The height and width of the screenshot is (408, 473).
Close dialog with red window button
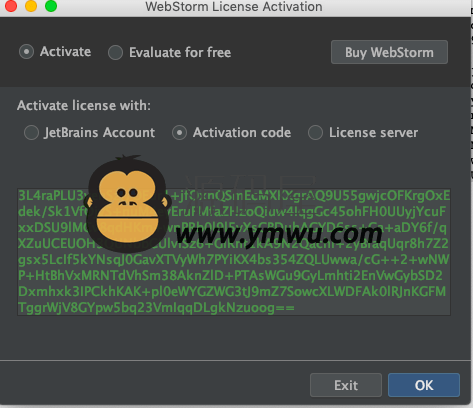[11, 6]
